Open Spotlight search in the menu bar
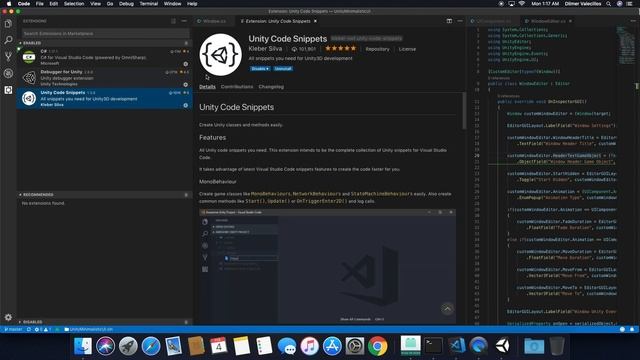This screenshot has width=640, height=360. coord(609,4)
